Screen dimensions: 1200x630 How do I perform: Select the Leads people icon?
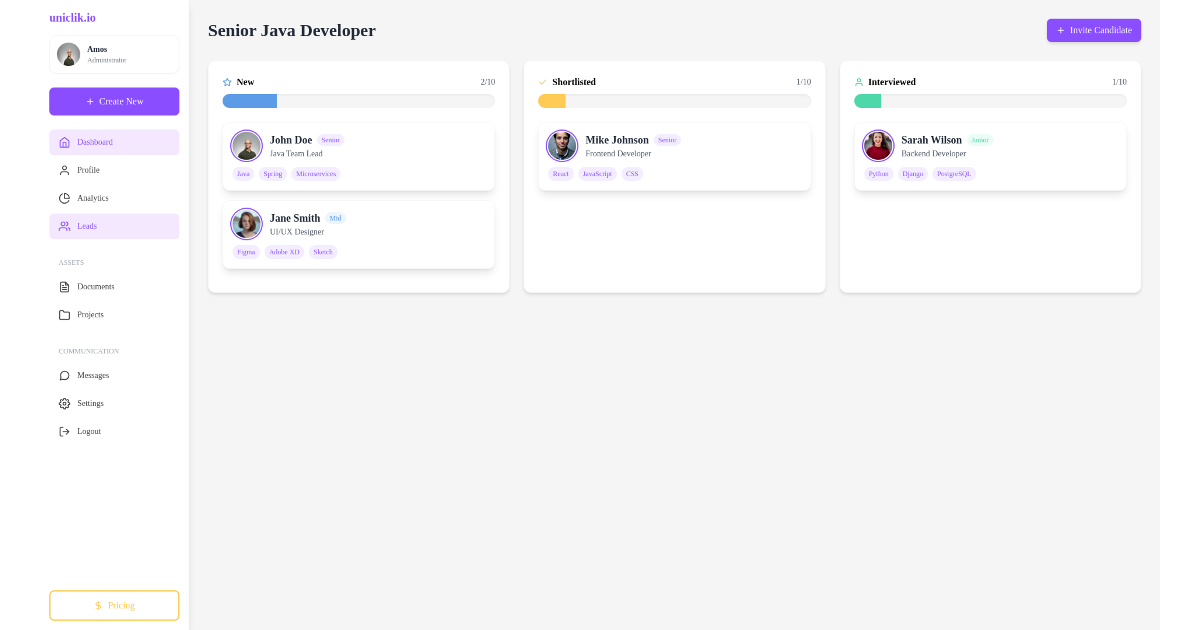tap(64, 226)
